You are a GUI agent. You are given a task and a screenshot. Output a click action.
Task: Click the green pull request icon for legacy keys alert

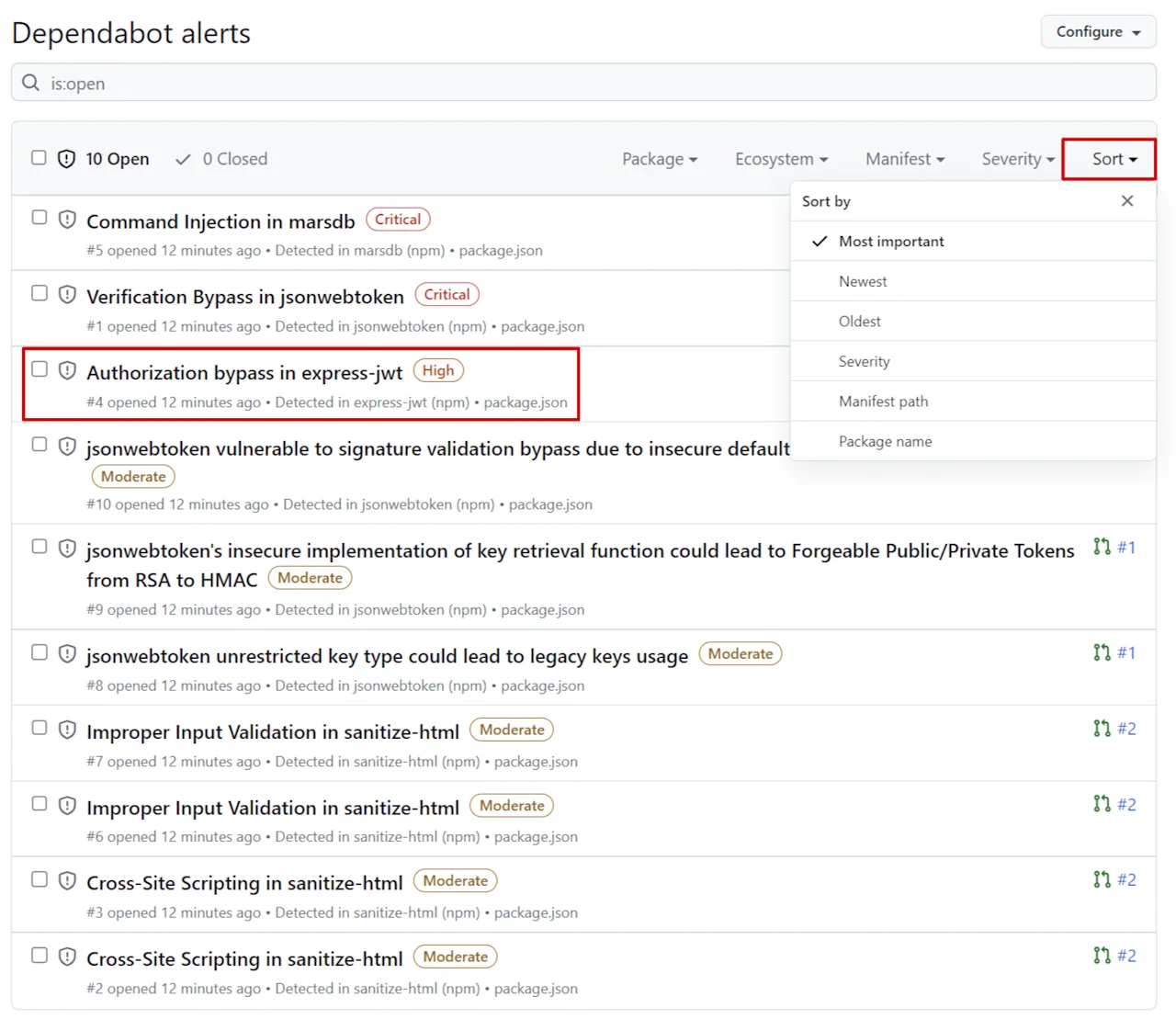pos(1102,652)
